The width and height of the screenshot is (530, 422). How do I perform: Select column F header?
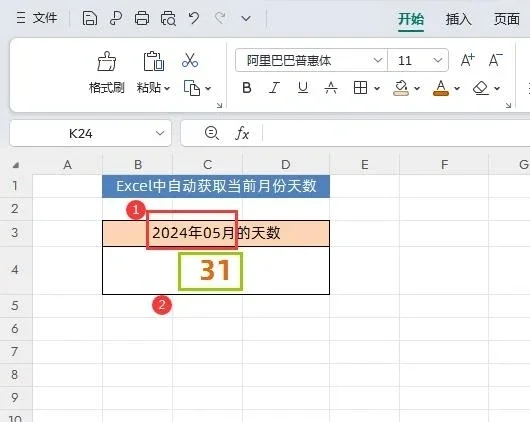(x=444, y=165)
